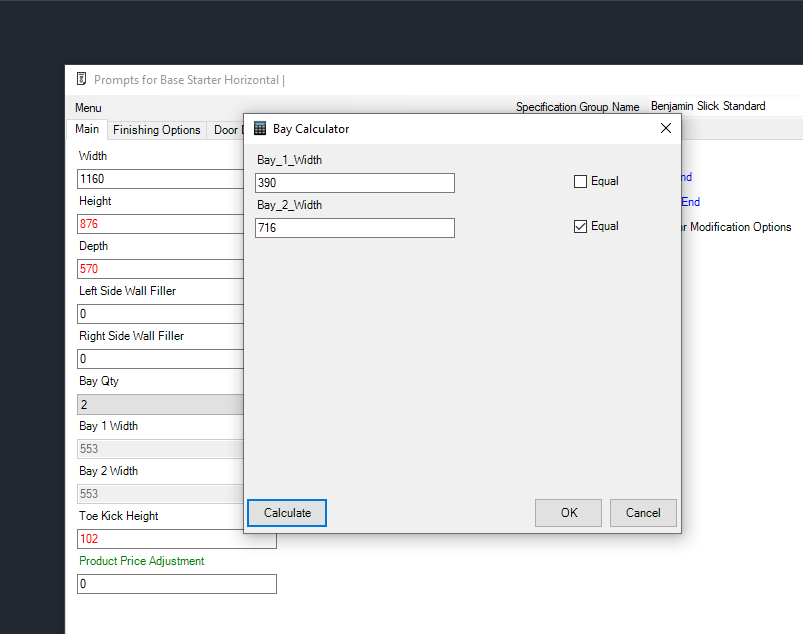Click the Bay_1_Width label

289,160
